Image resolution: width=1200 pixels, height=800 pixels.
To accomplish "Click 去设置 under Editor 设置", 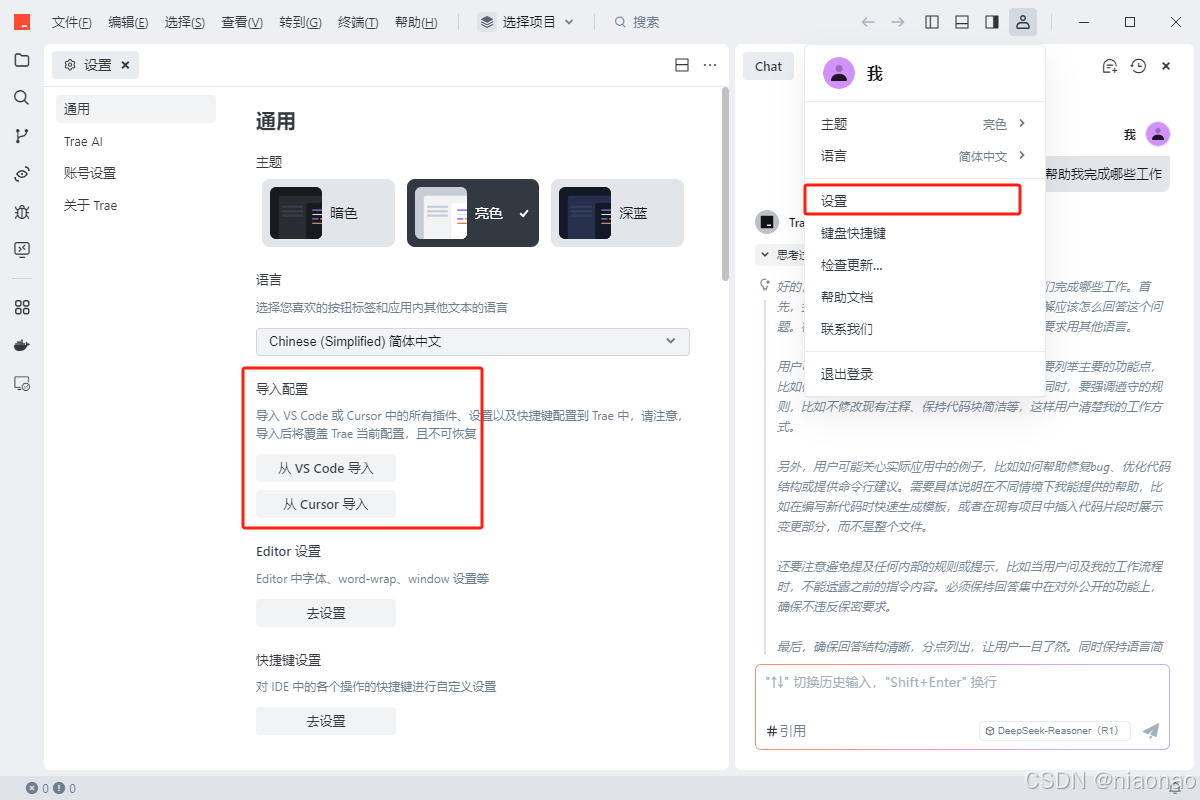I will 326,613.
